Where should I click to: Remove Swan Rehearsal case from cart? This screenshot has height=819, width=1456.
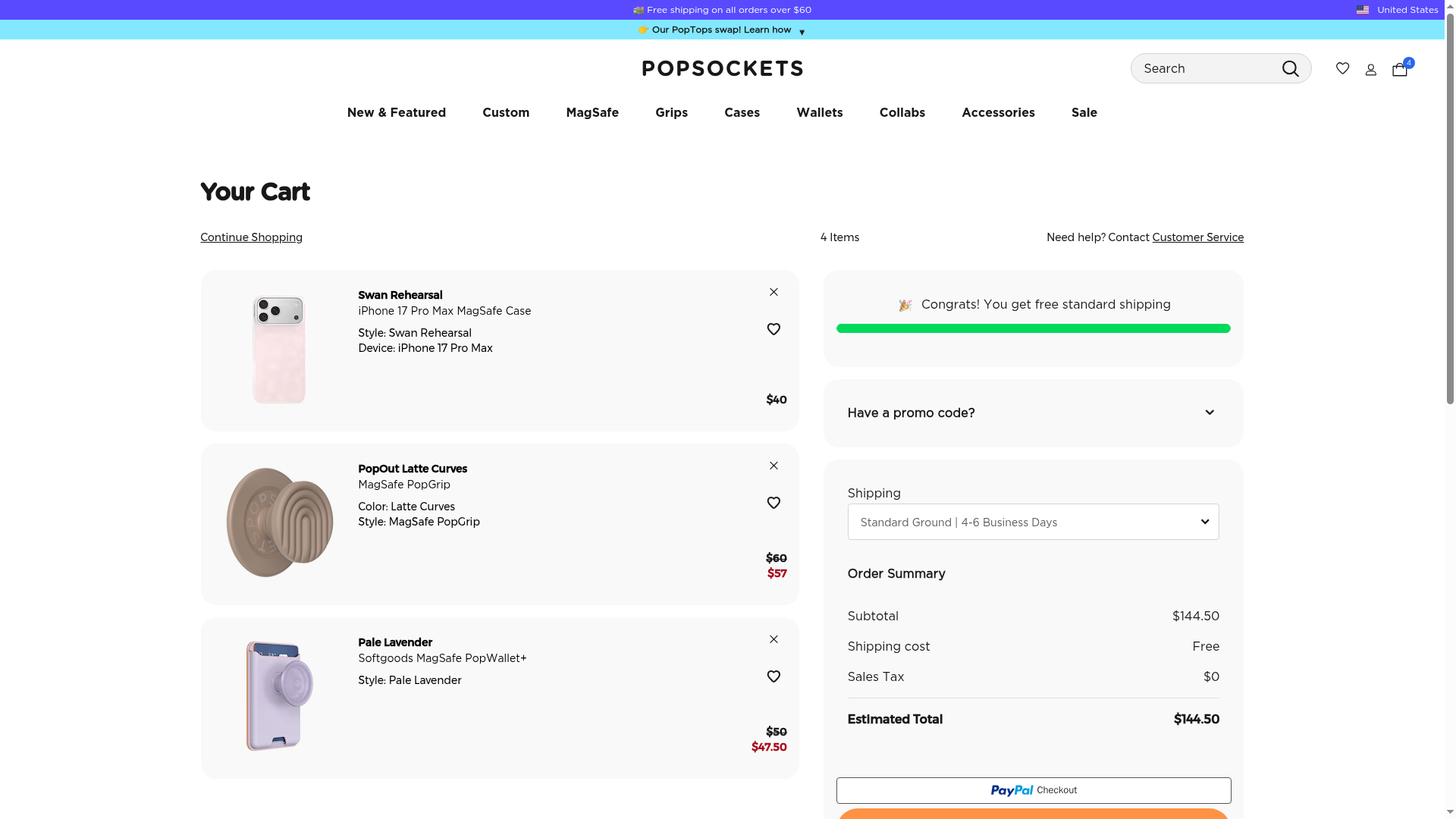pos(773,292)
